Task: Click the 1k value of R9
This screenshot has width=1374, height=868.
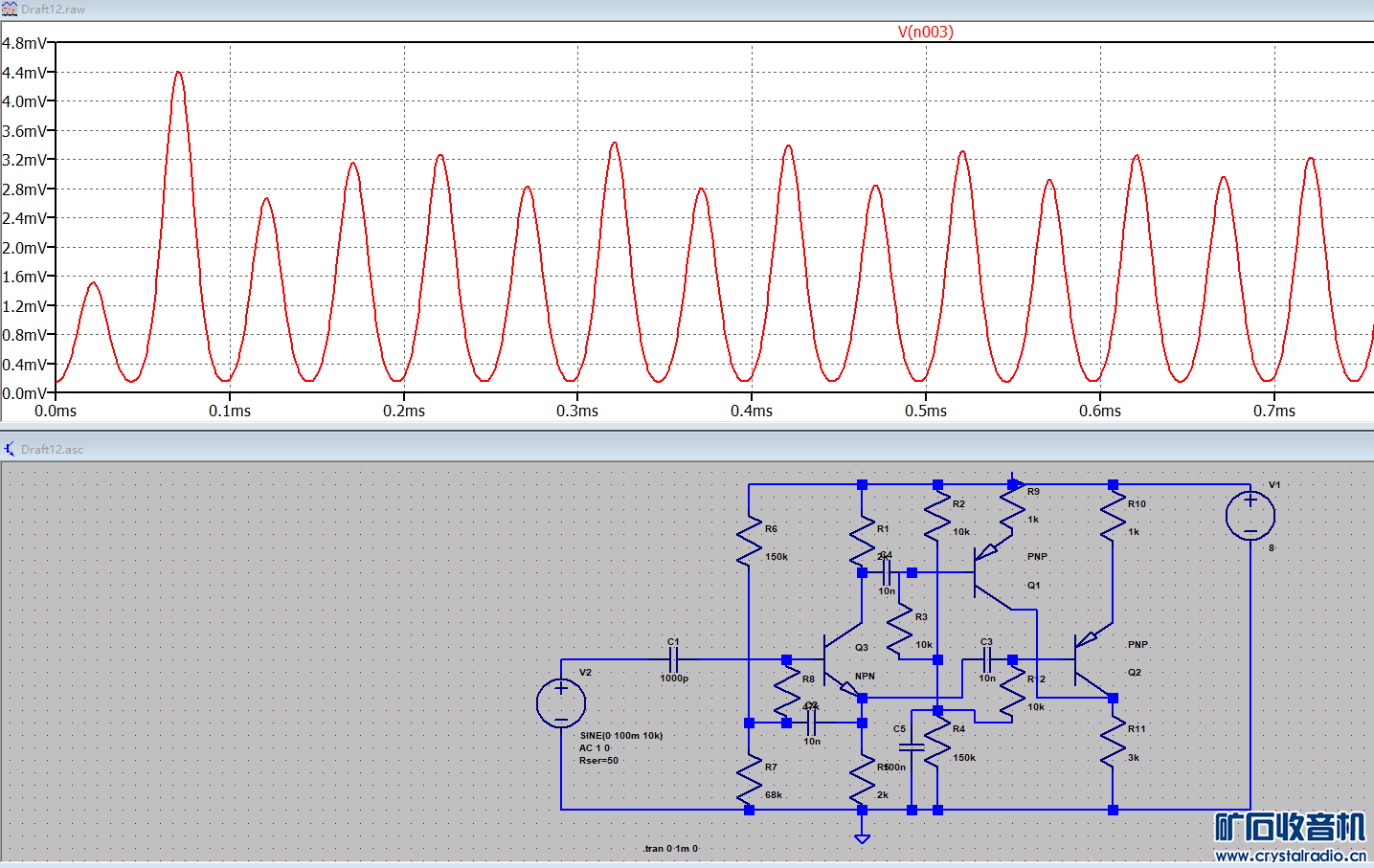Action: (1033, 520)
